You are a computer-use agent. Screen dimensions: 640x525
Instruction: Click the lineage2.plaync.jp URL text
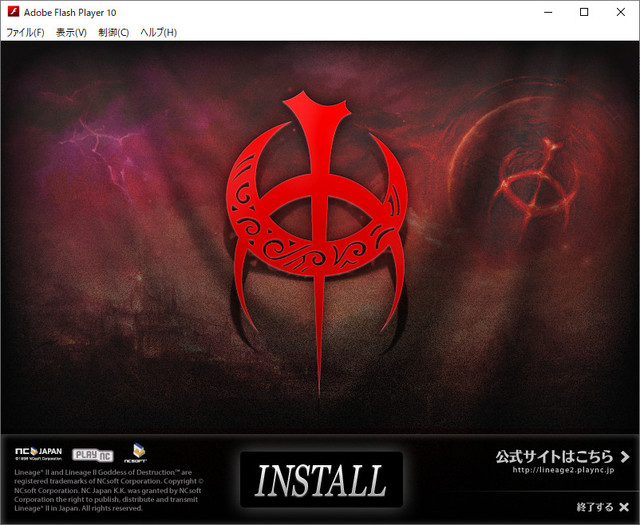pos(563,470)
